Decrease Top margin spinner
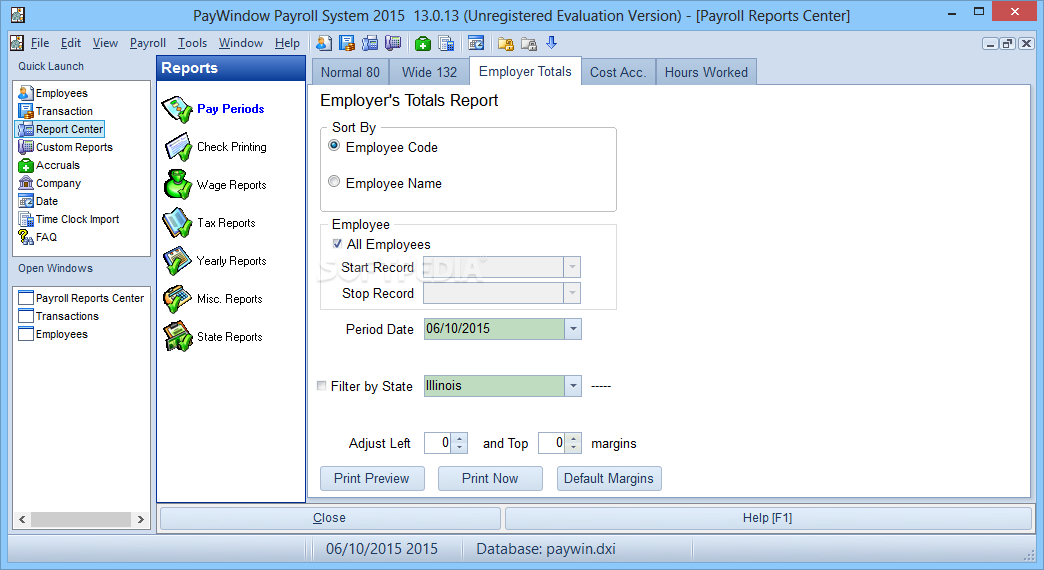 [x=573, y=448]
